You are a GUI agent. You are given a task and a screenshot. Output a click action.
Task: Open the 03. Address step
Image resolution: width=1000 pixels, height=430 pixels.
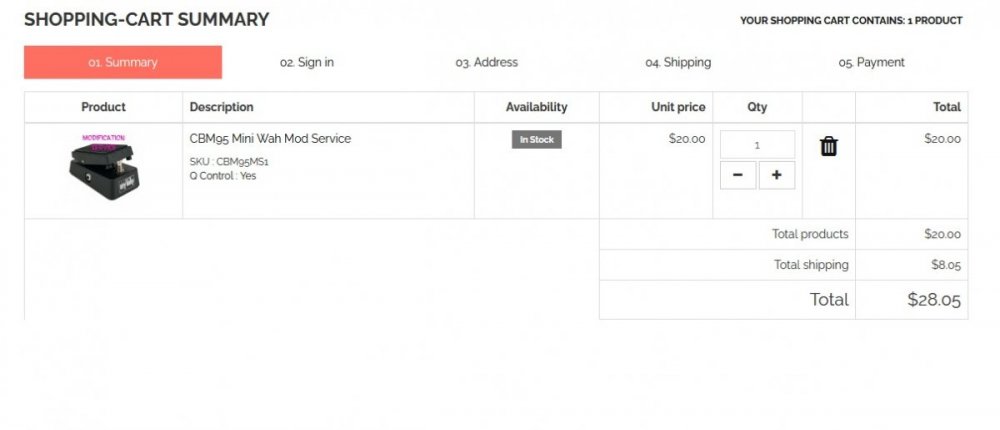pyautogui.click(x=486, y=62)
